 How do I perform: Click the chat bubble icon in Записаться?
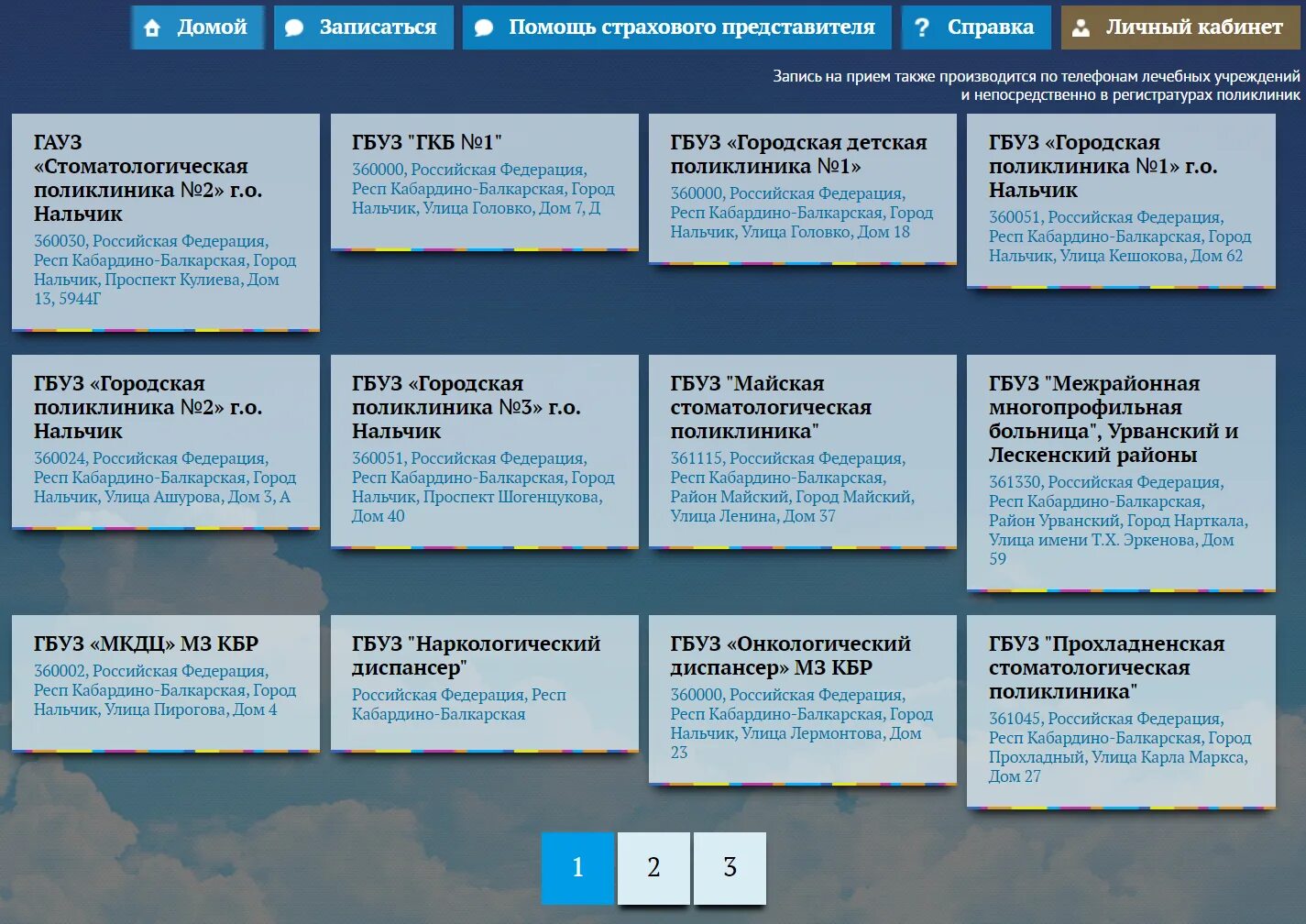pos(294,28)
